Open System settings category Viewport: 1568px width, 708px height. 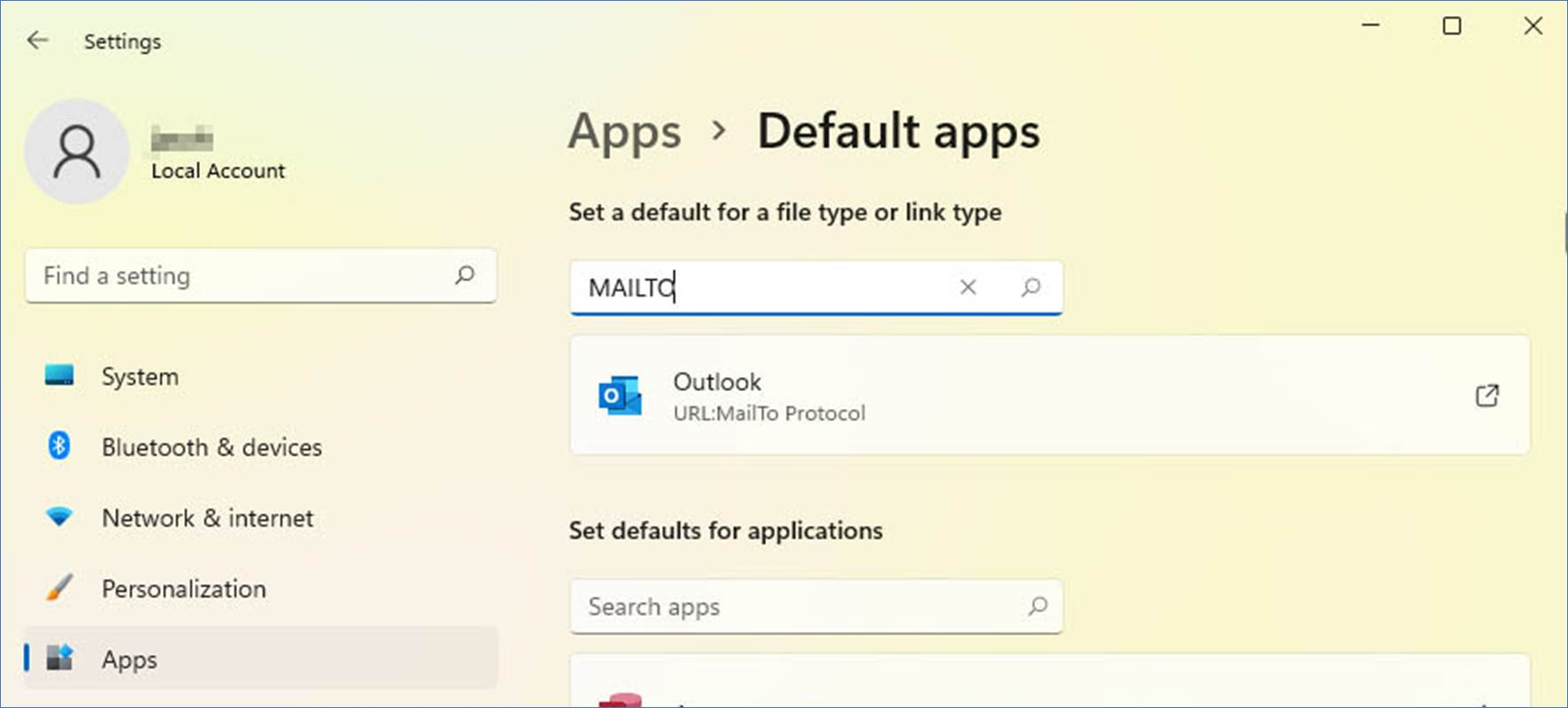point(140,376)
